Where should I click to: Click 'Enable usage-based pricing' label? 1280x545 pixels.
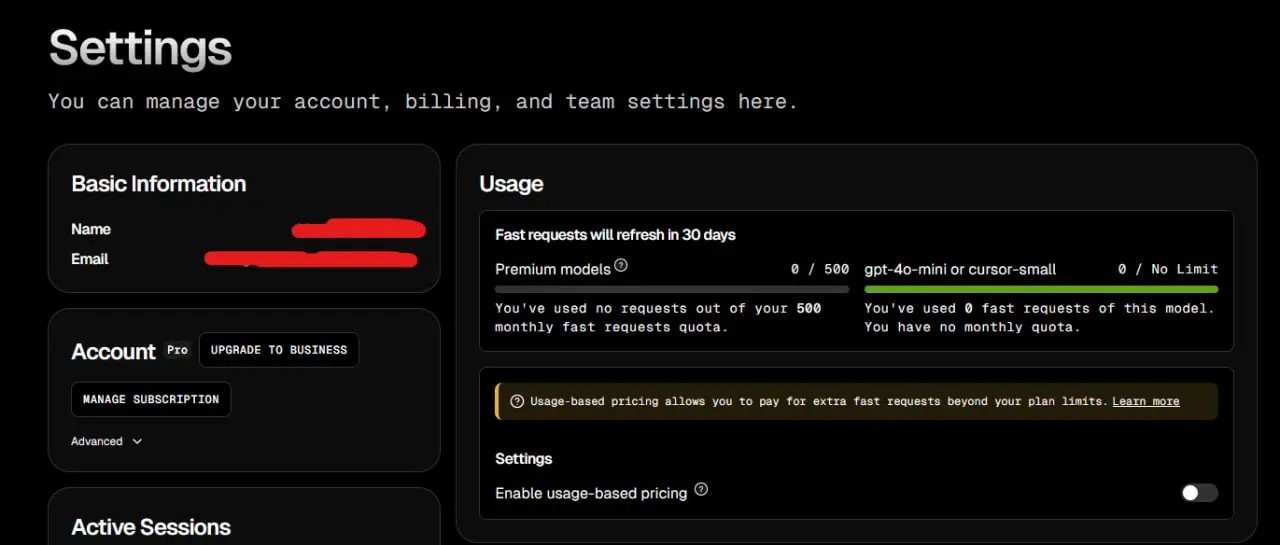[x=591, y=493]
